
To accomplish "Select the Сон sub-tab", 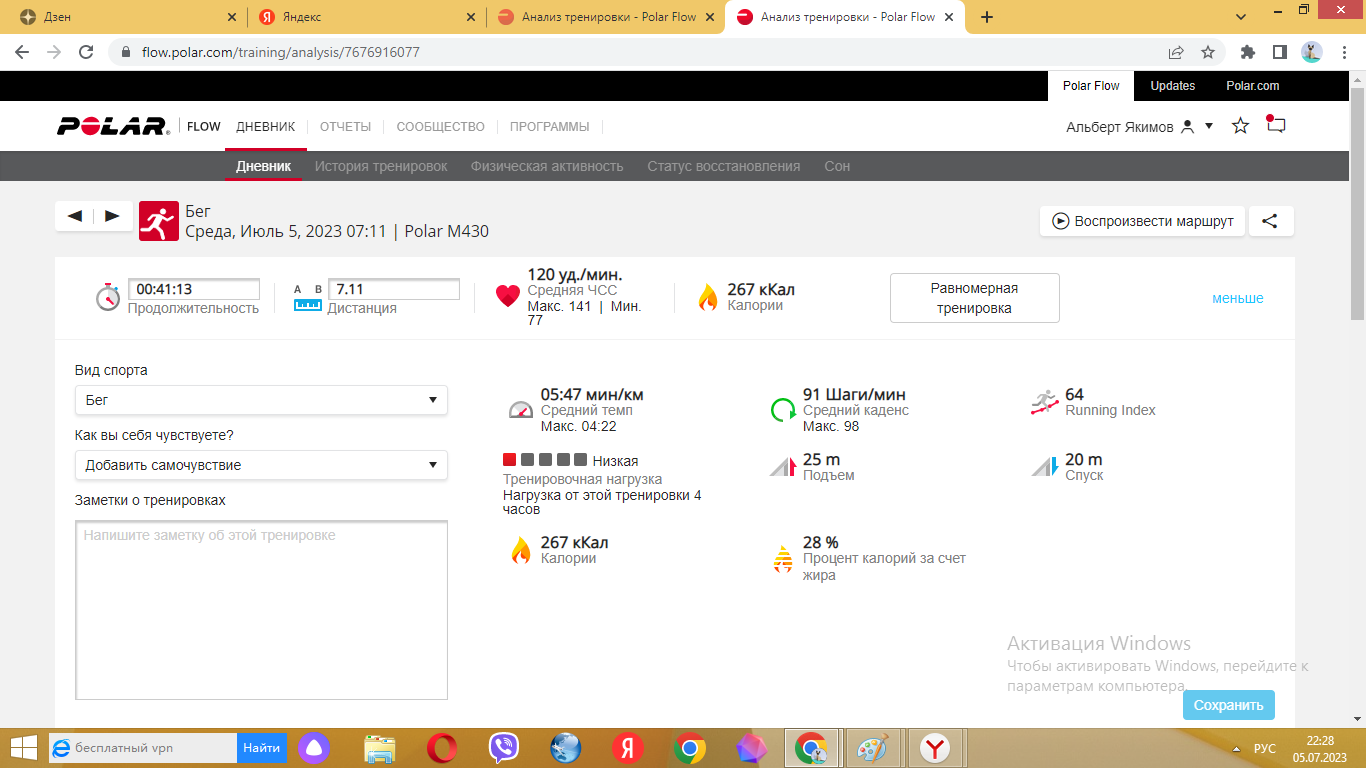I will (837, 166).
